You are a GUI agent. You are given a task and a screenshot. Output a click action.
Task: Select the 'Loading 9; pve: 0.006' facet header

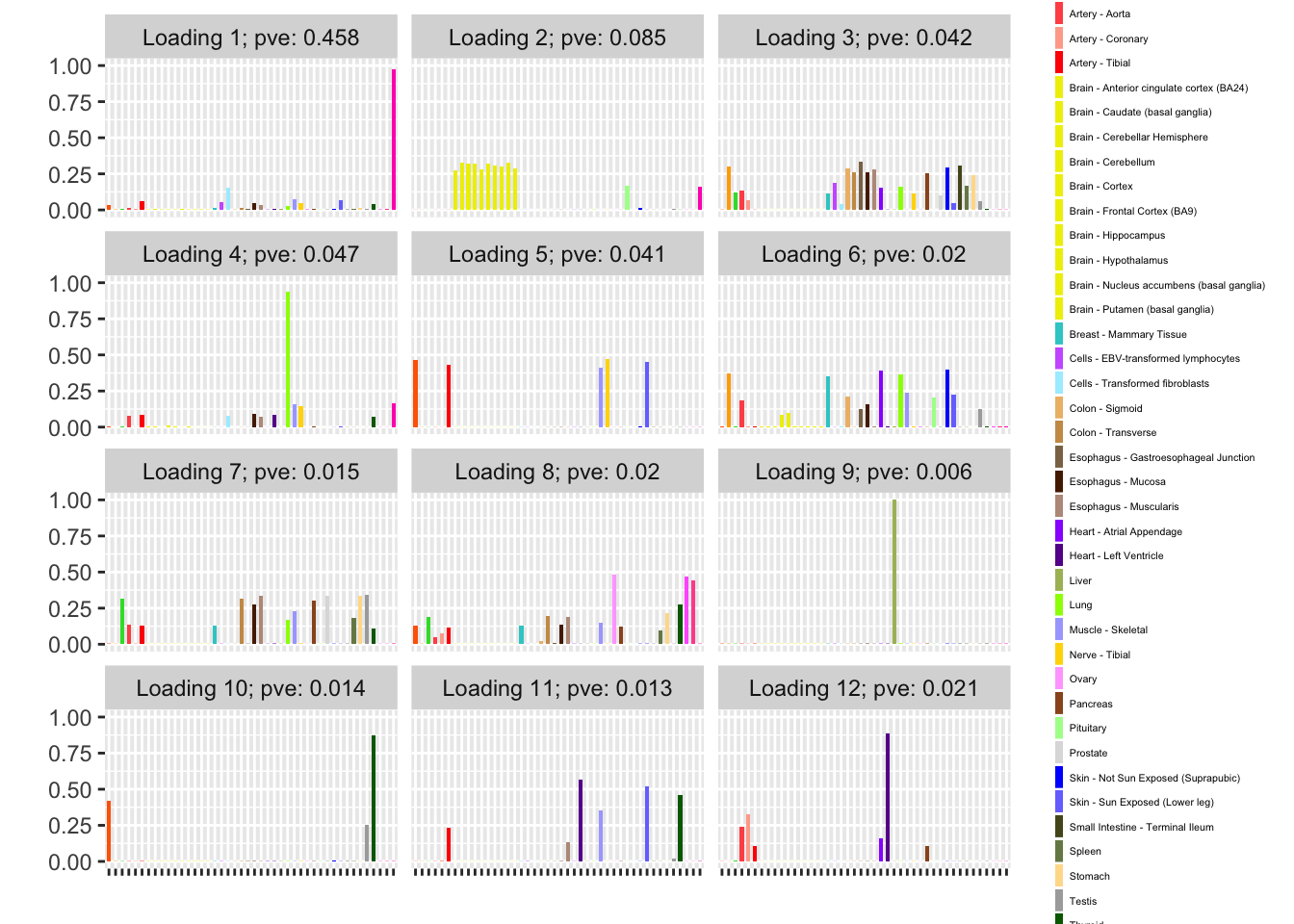[864, 472]
